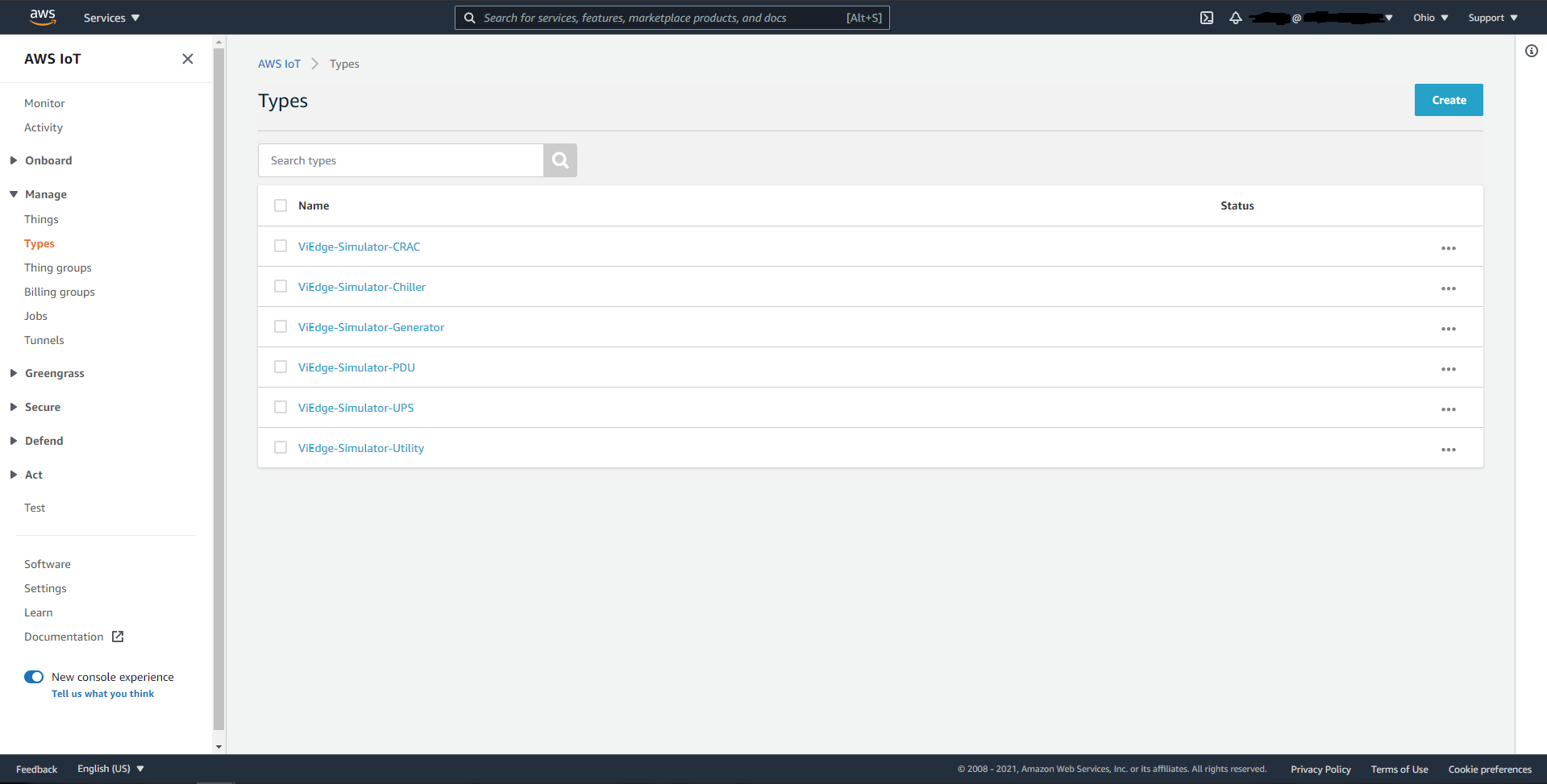Check the ViEdge-Simulator-PDU checkbox
1547x784 pixels.
[x=281, y=367]
